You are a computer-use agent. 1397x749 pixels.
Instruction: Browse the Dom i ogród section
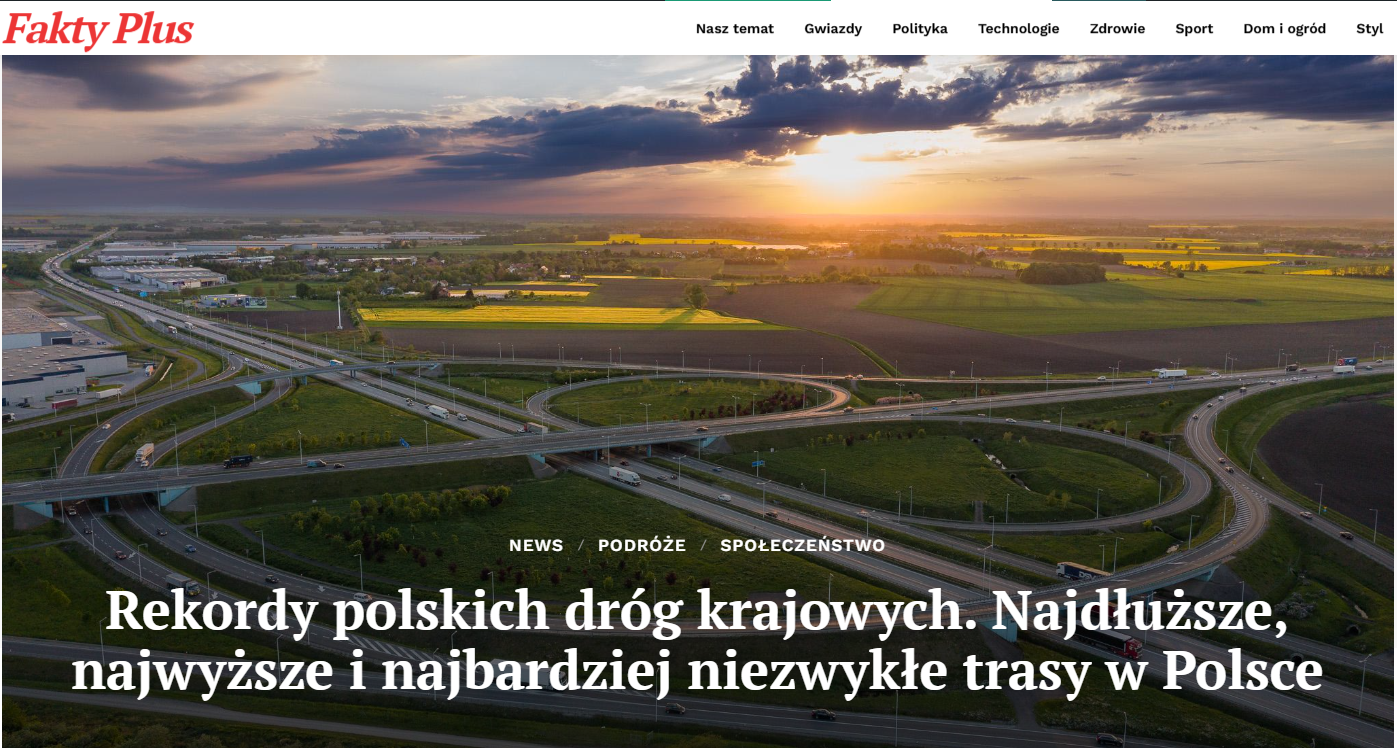point(1284,29)
